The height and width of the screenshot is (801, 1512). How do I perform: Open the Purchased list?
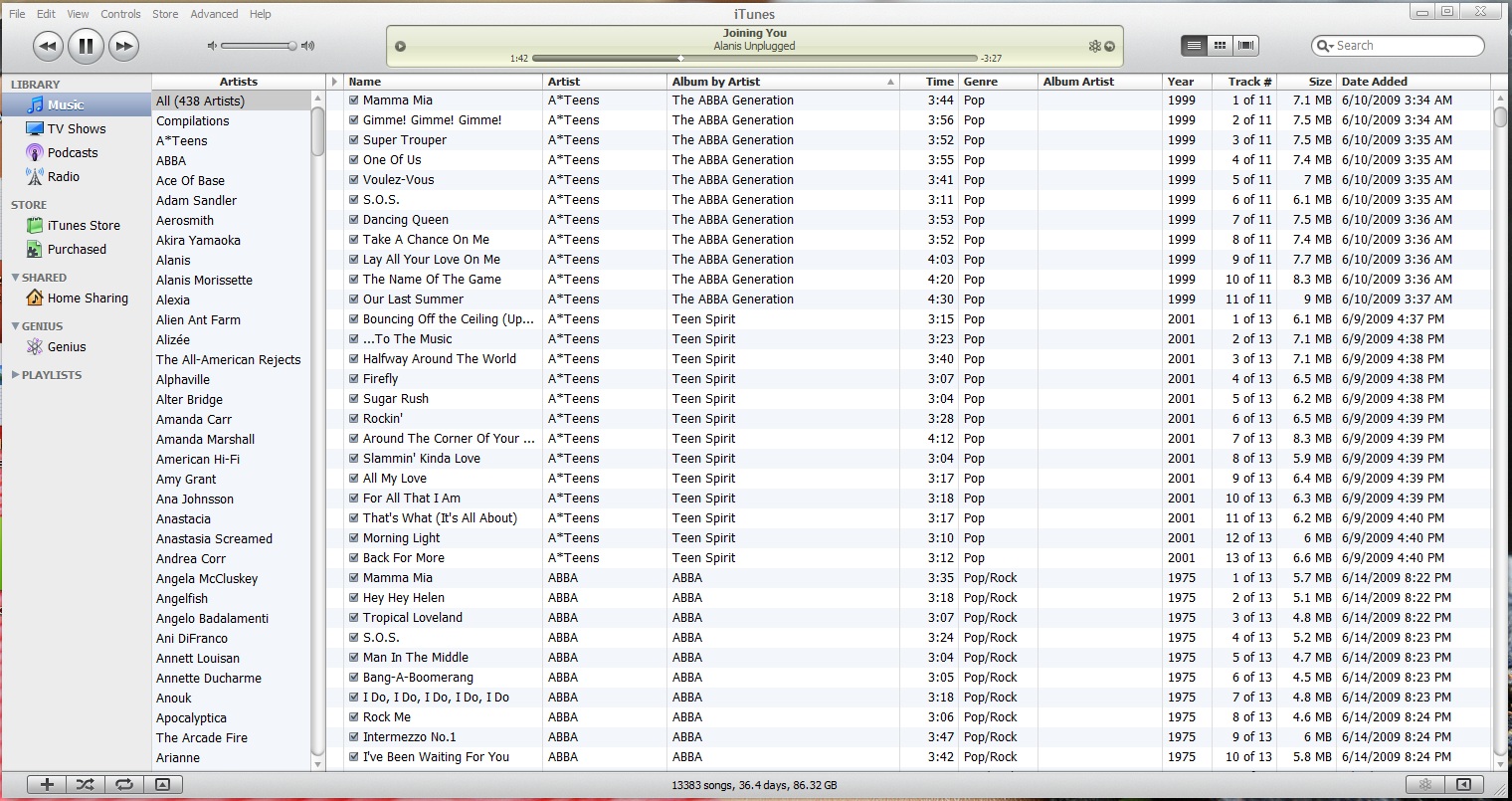click(x=76, y=249)
